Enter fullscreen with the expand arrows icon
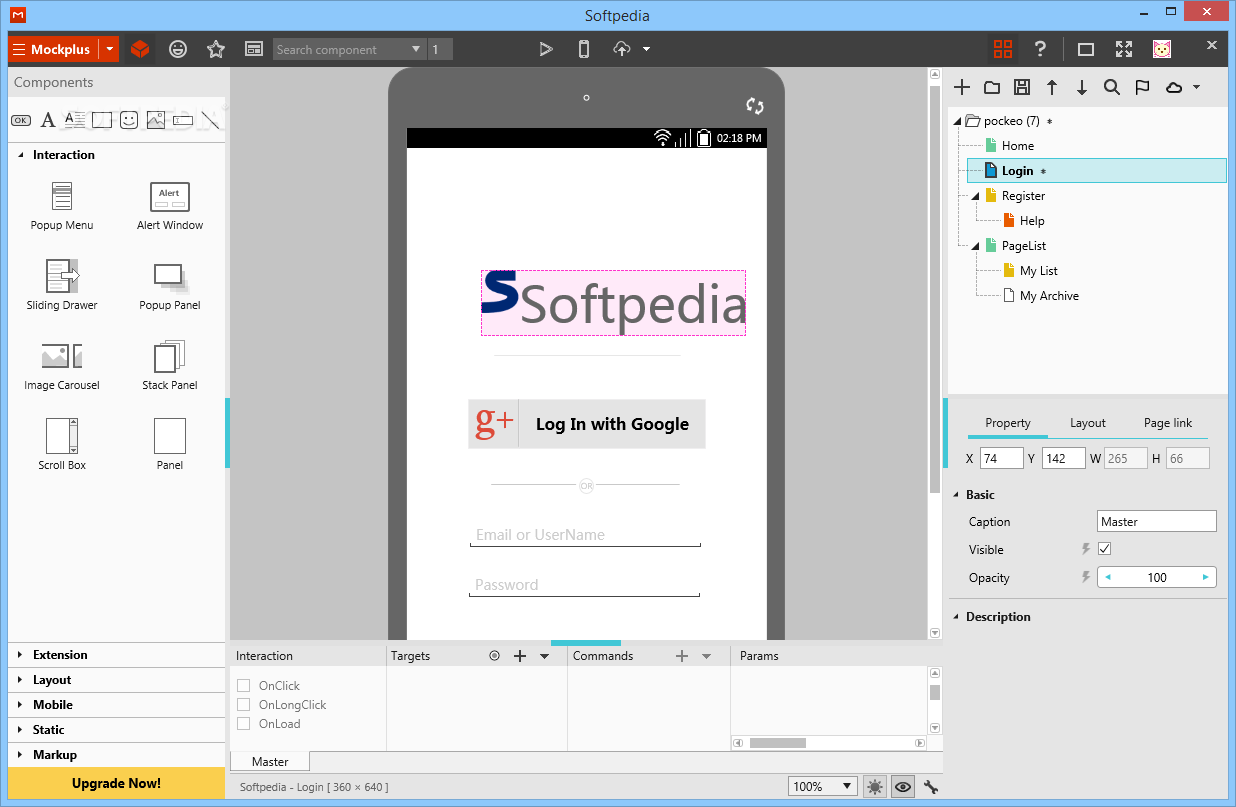The width and height of the screenshot is (1236, 807). tap(1124, 49)
